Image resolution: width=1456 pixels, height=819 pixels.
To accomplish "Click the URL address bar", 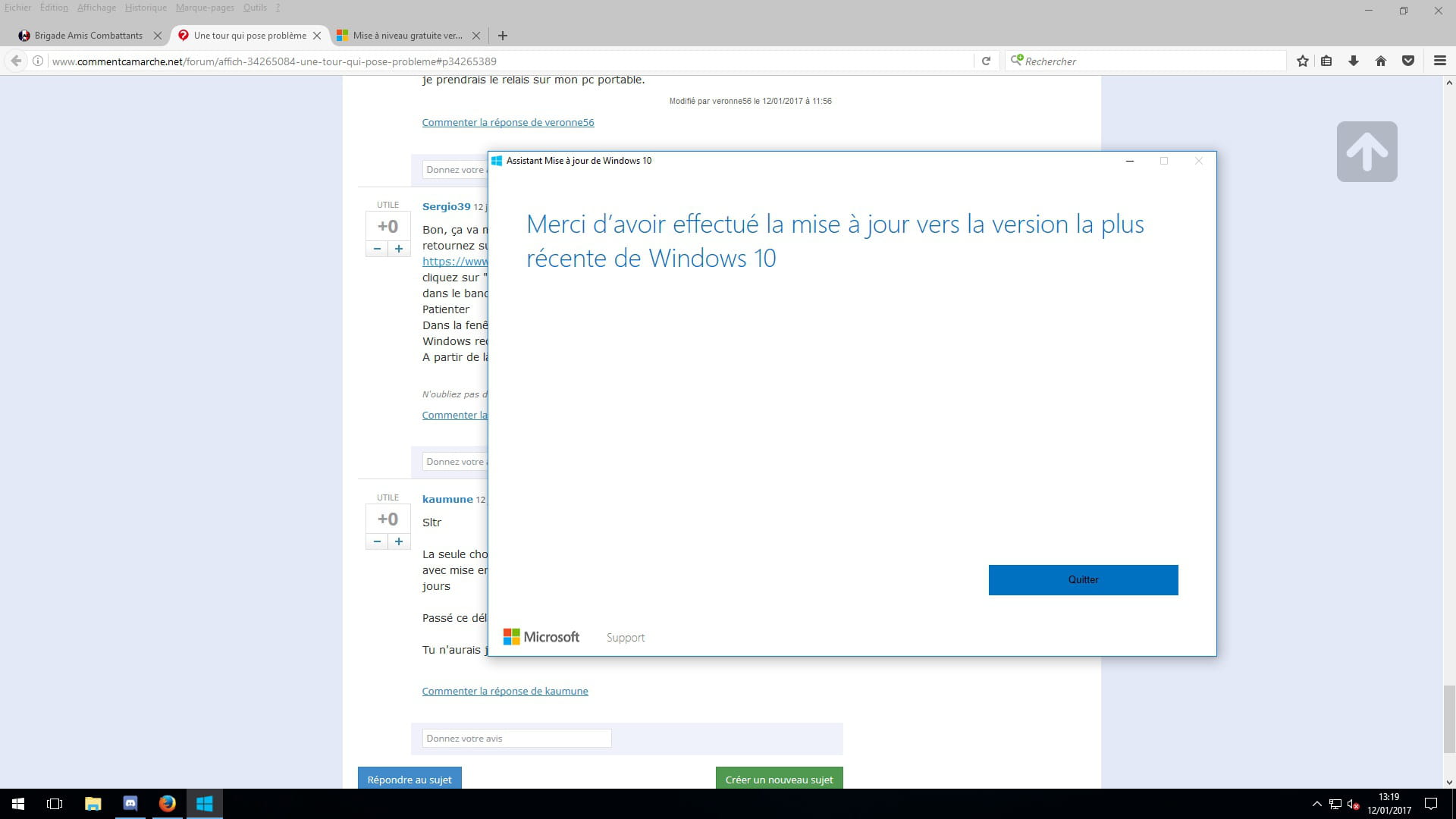I will point(510,61).
